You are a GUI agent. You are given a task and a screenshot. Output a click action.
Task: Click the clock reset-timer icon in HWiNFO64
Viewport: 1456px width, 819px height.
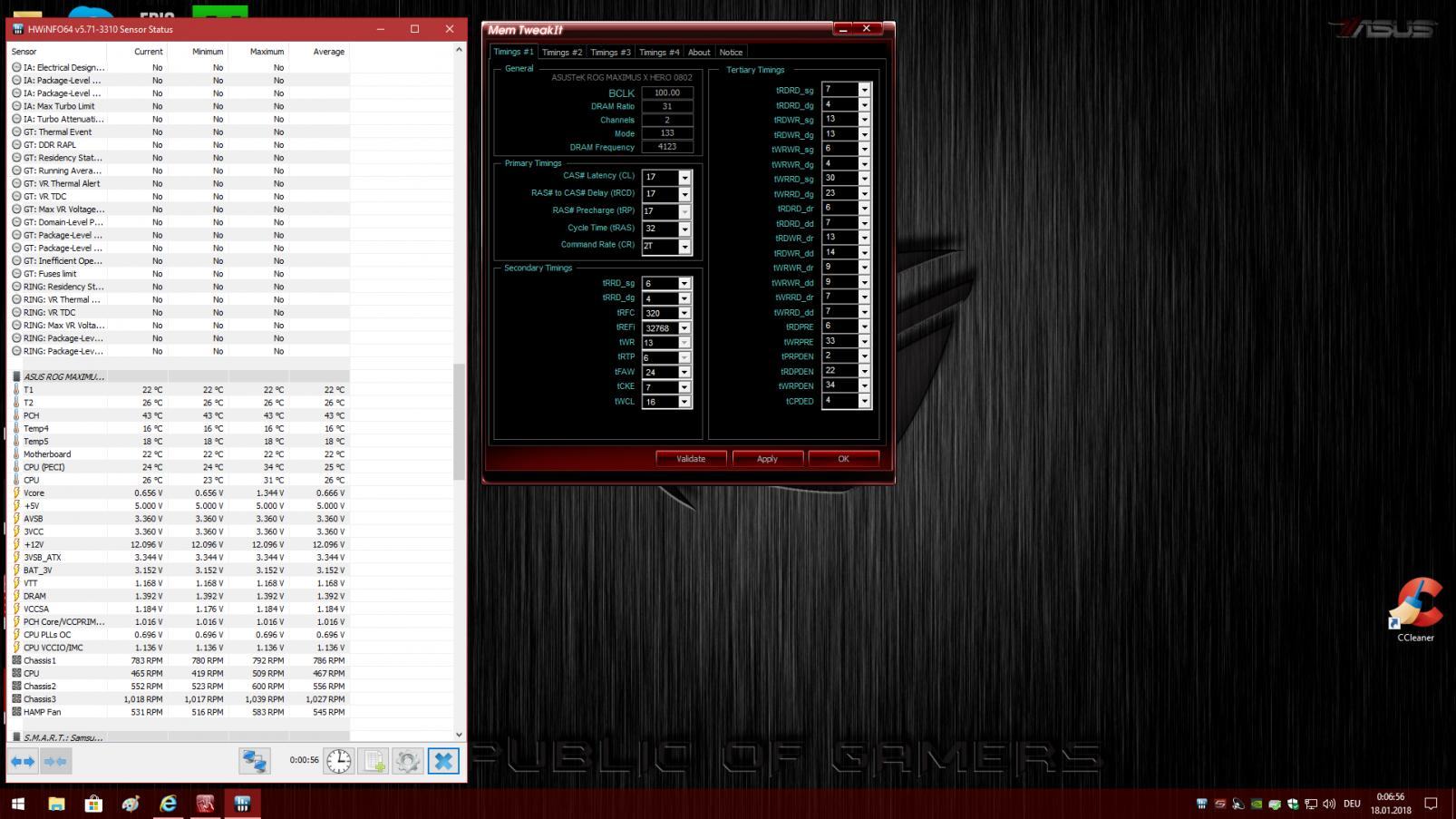pyautogui.click(x=339, y=761)
